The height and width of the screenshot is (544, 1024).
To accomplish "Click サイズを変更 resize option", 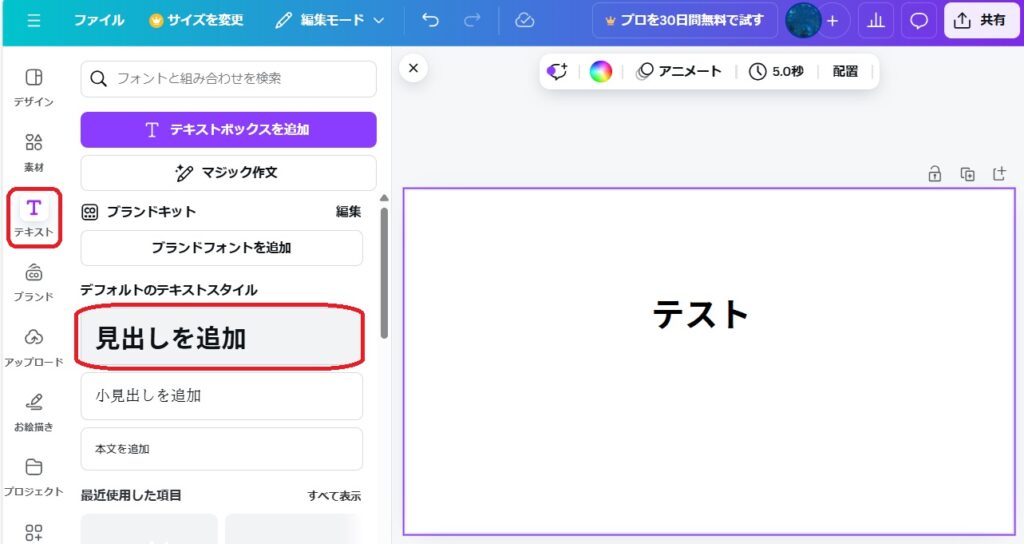I will pyautogui.click(x=197, y=20).
